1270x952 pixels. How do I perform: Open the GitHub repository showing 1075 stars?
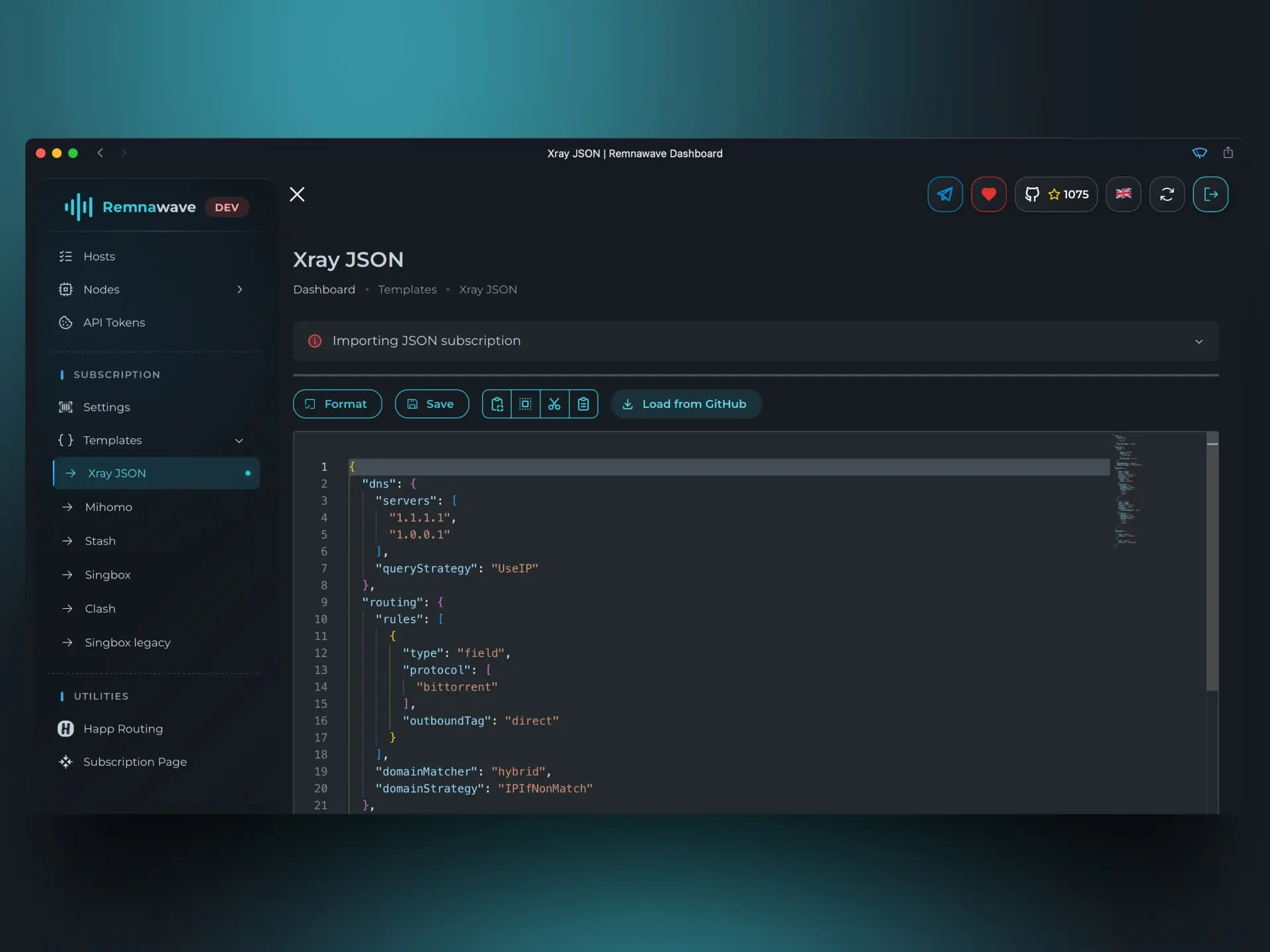point(1056,194)
